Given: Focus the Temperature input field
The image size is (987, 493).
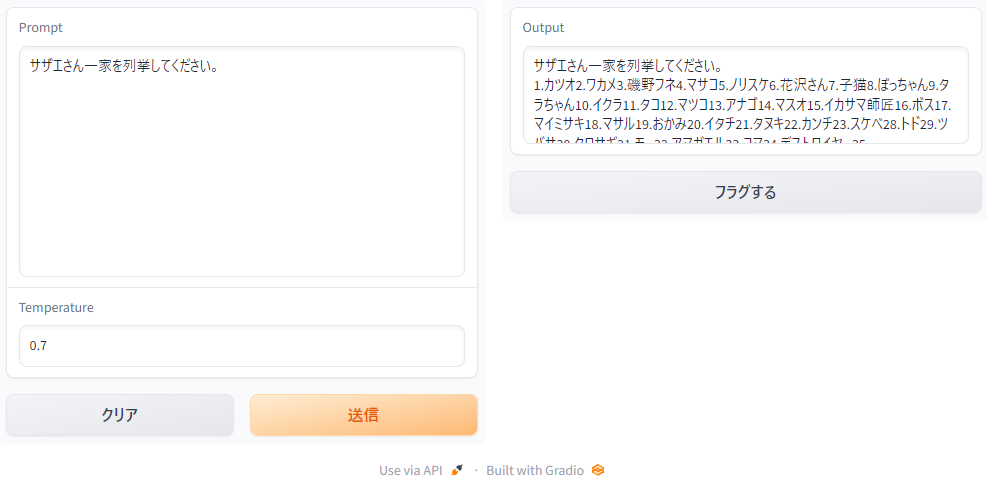Looking at the screenshot, I should click(242, 346).
